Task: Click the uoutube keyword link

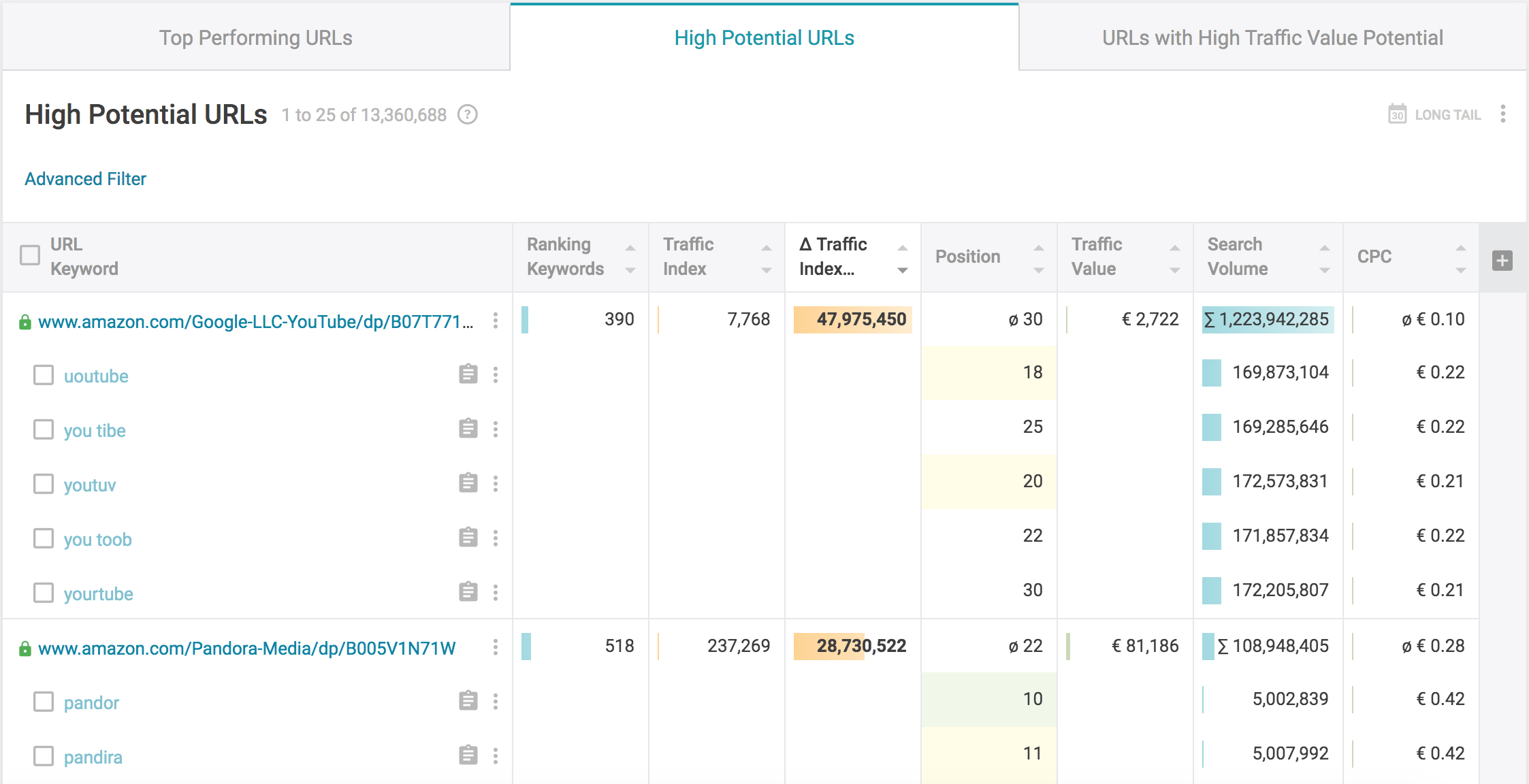Action: (96, 376)
